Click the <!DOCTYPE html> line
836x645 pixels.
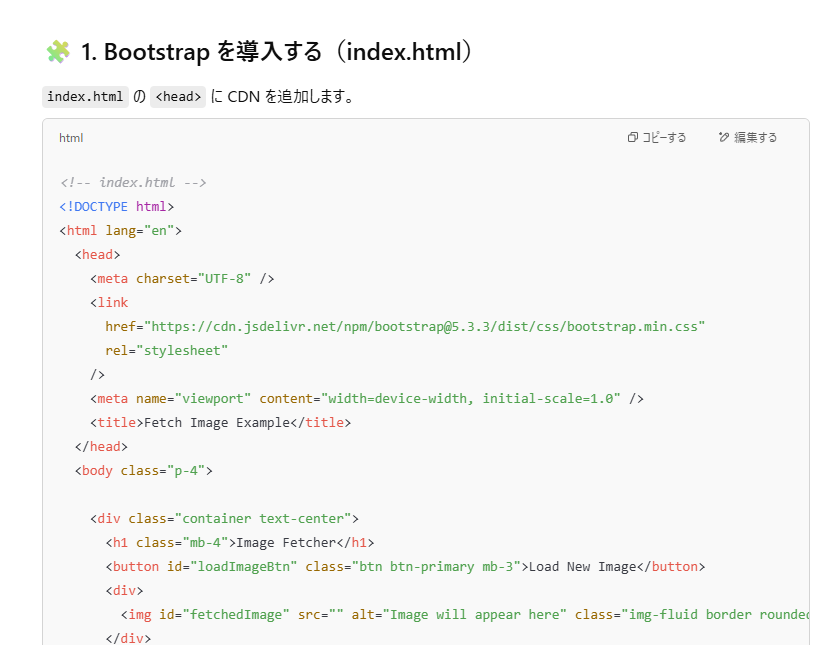click(x=117, y=207)
